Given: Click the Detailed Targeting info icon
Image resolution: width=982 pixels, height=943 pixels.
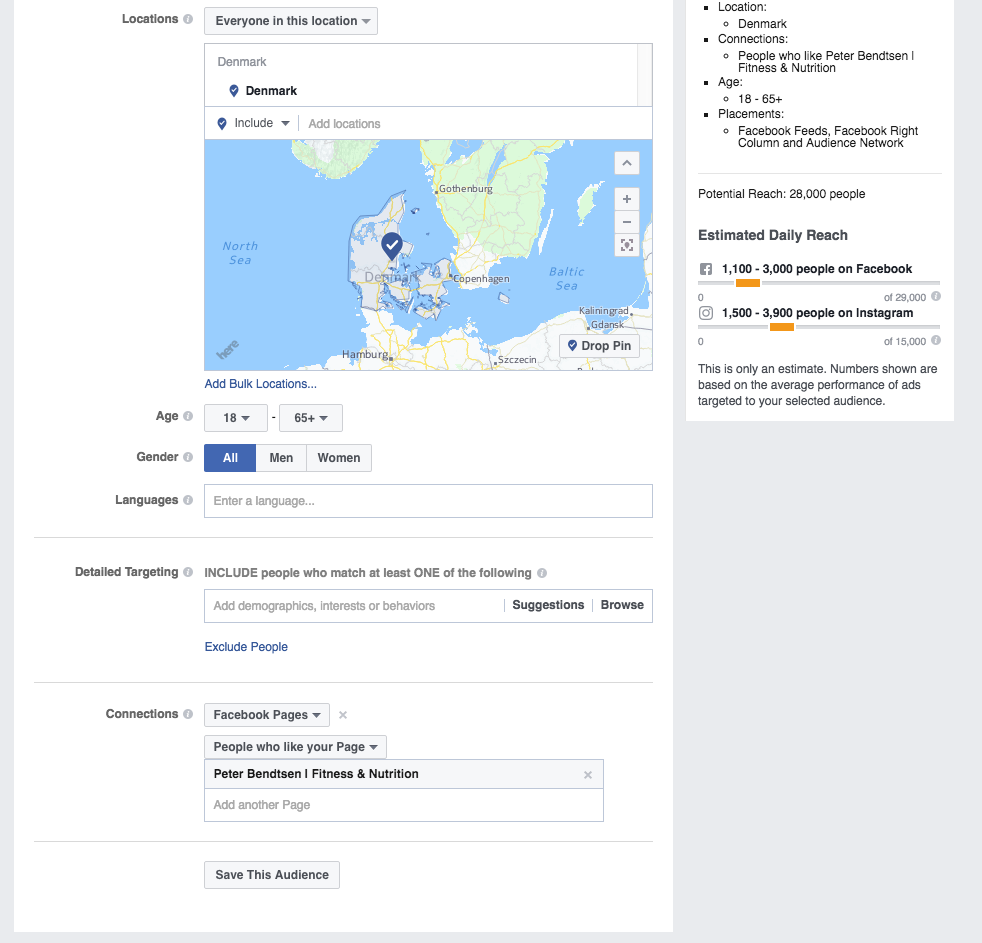Looking at the screenshot, I should coord(188,572).
